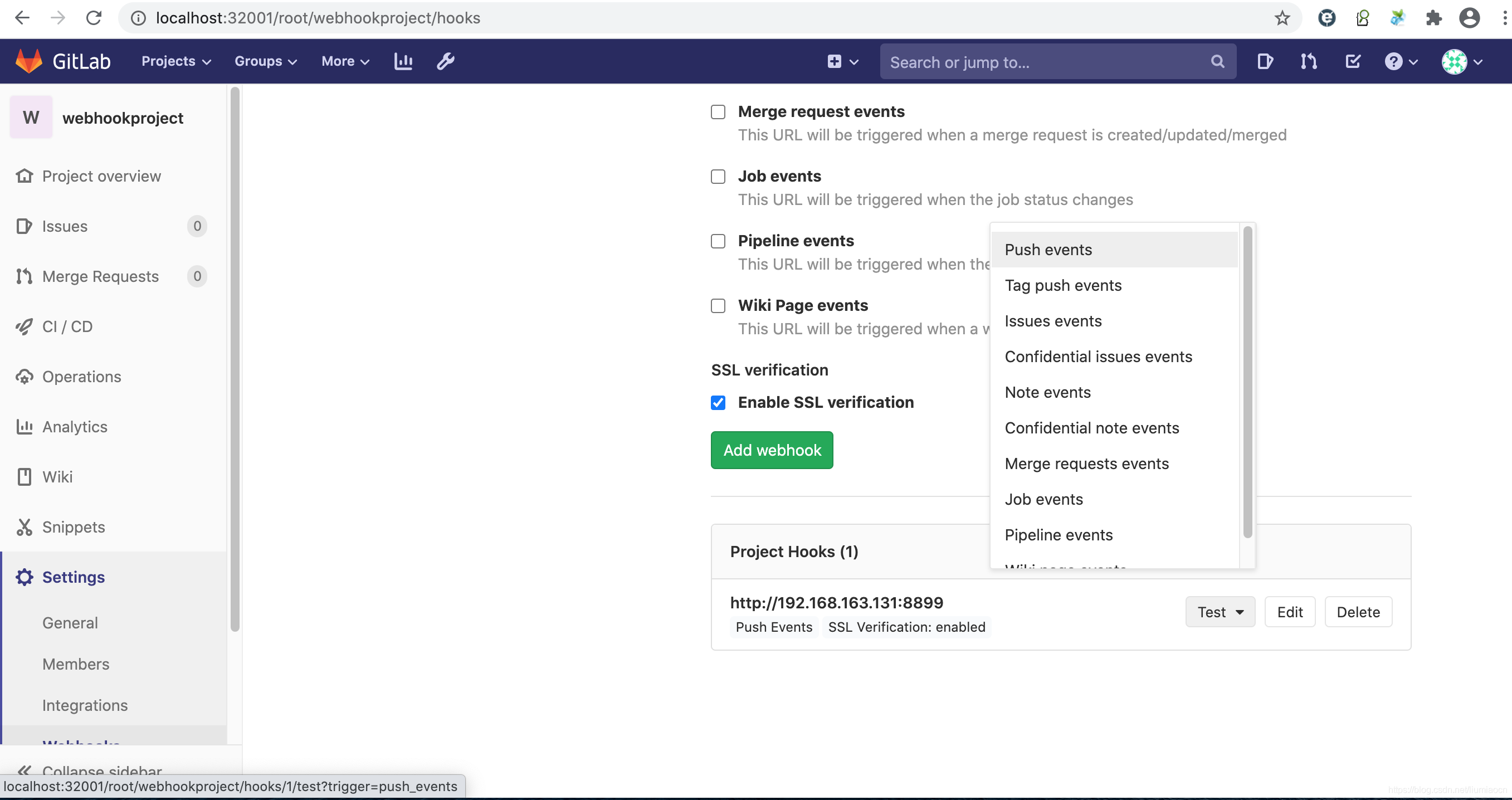The image size is (1512, 800).
Task: Check the Pipeline events checkbox
Action: [718, 241]
